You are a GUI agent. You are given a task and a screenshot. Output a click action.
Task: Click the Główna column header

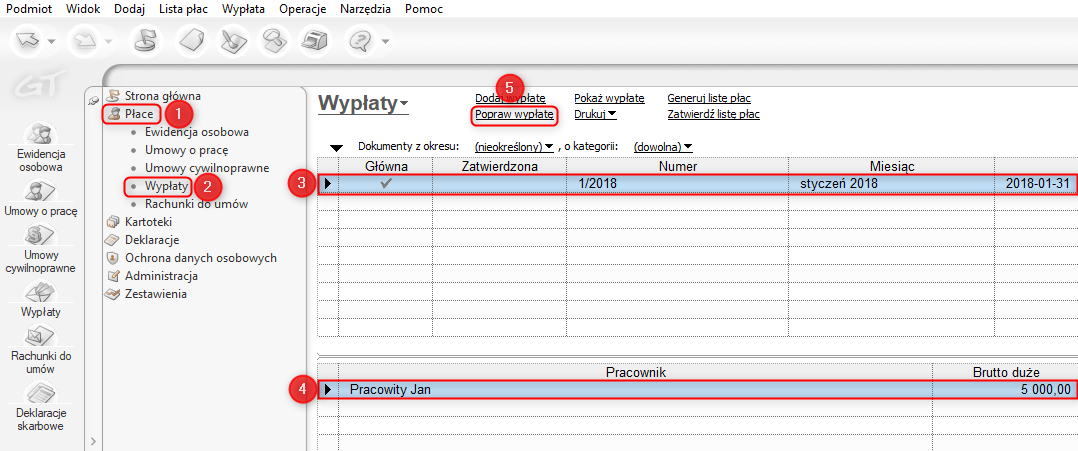386,166
